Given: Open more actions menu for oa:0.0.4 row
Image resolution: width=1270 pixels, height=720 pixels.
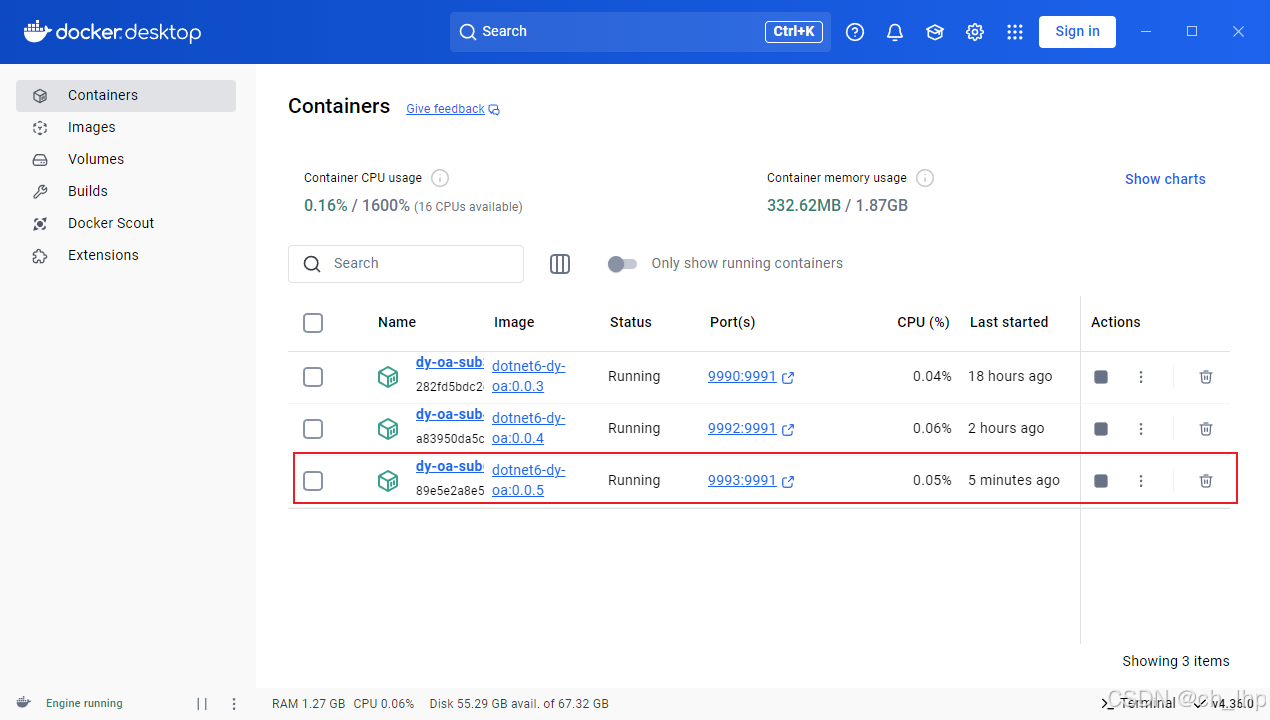Looking at the screenshot, I should click(1141, 429).
